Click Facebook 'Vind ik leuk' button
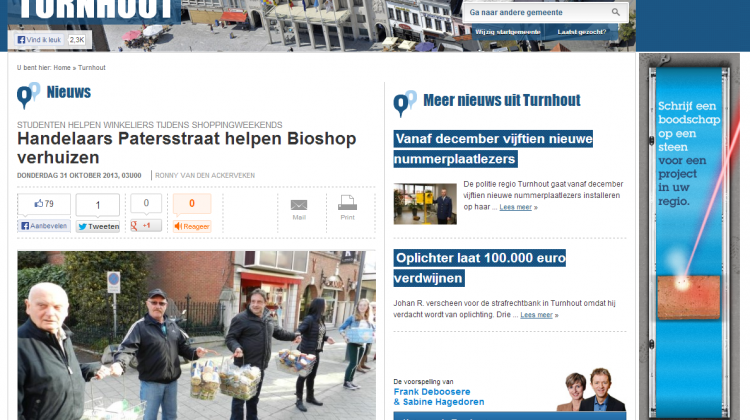Image resolution: width=750 pixels, height=420 pixels. click(40, 40)
